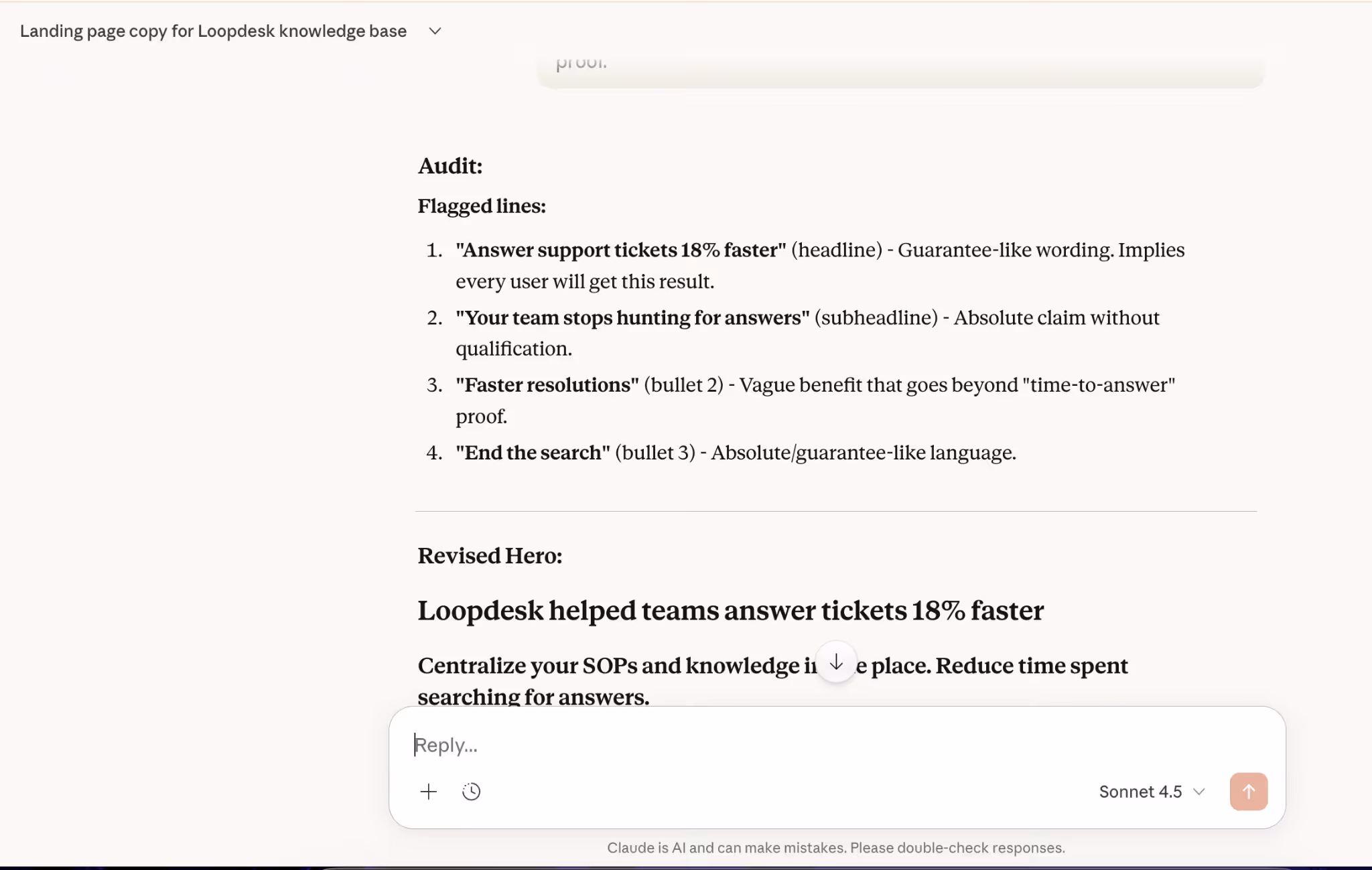Click the plus icon to add attachments
This screenshot has height=870, width=1372.
click(x=429, y=792)
